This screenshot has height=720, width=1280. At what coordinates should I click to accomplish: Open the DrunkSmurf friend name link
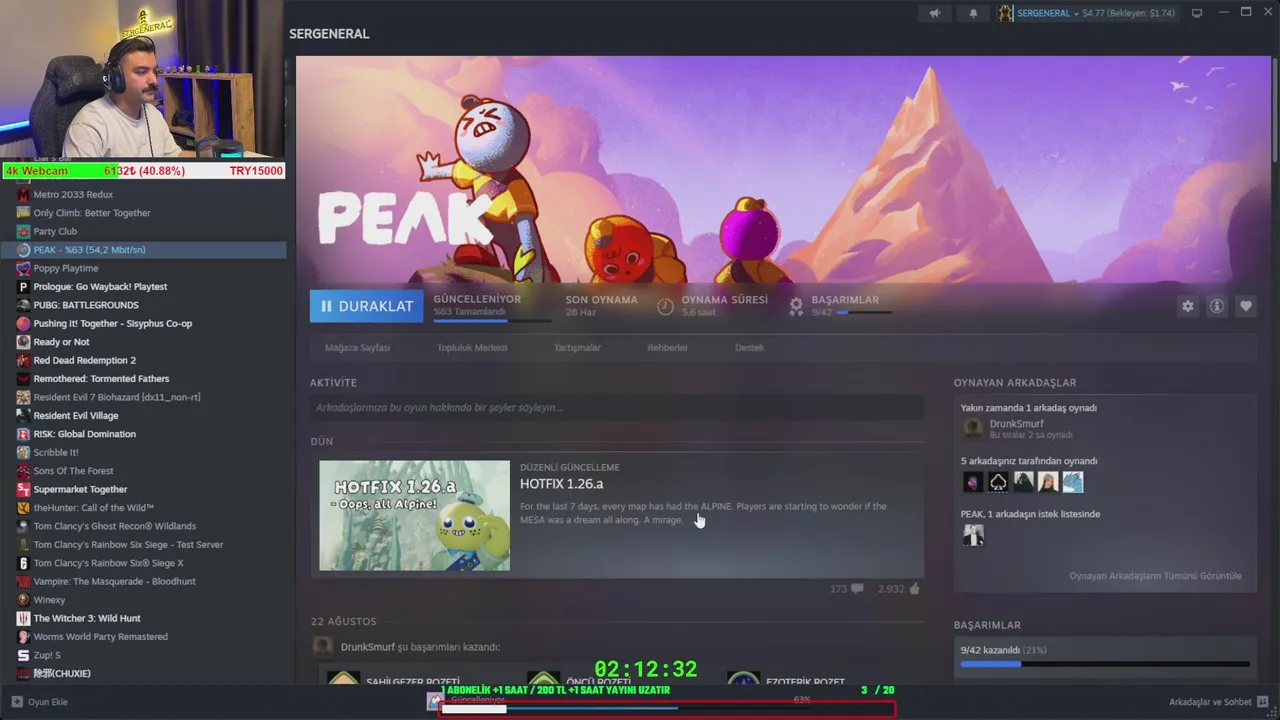point(1016,424)
